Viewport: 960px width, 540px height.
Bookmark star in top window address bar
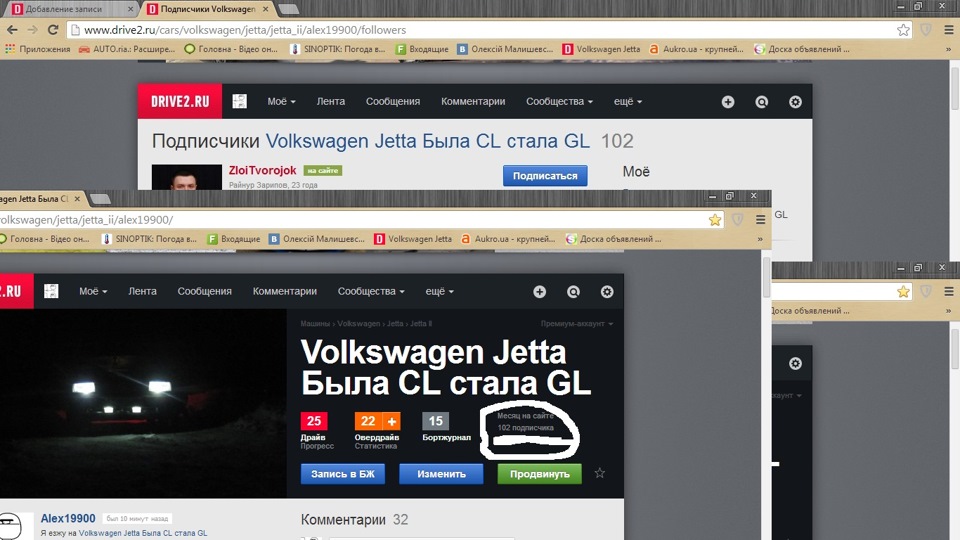coord(903,30)
